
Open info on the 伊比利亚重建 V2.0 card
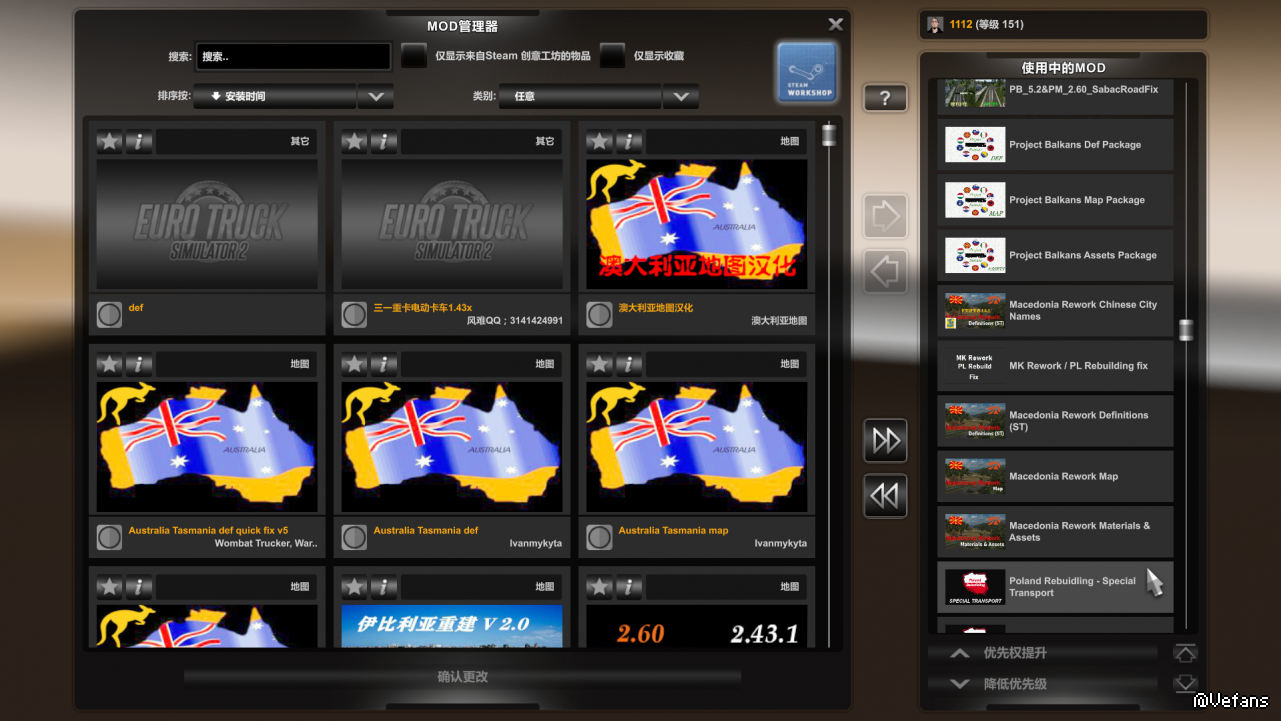pos(384,586)
